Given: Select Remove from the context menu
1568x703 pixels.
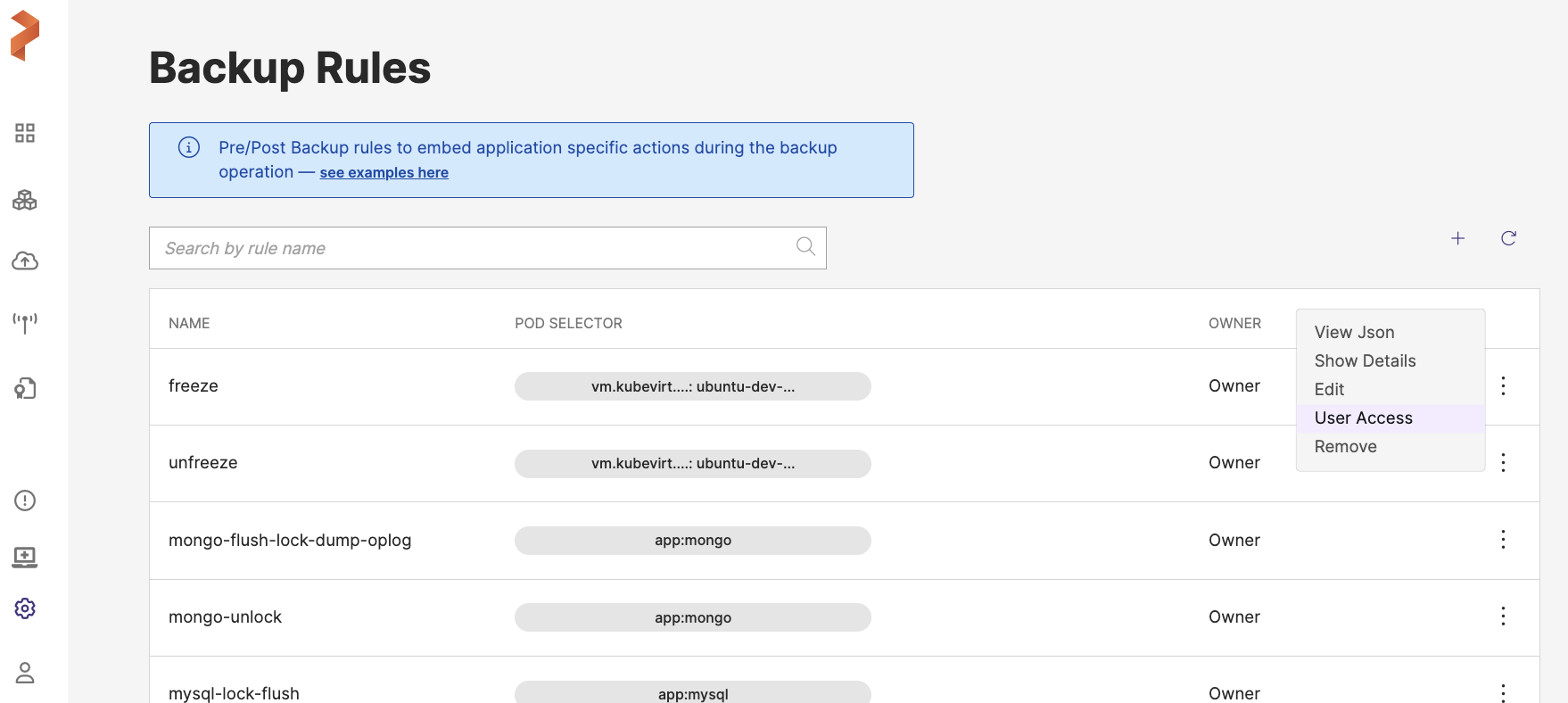Looking at the screenshot, I should [1345, 446].
